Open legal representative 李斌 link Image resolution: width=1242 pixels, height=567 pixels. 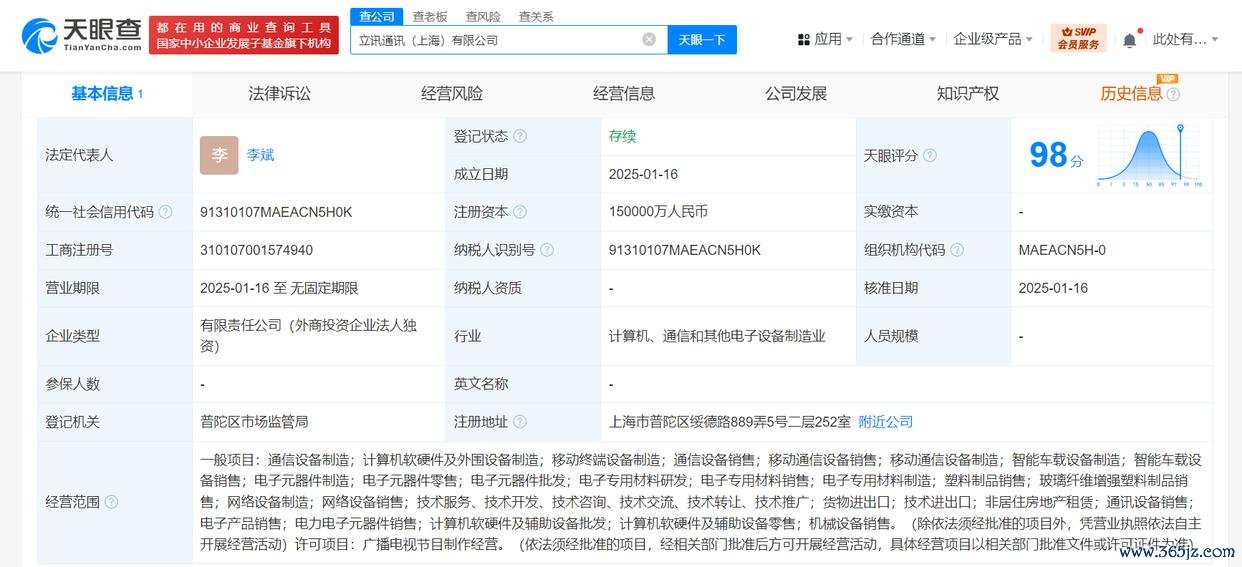tap(260, 155)
